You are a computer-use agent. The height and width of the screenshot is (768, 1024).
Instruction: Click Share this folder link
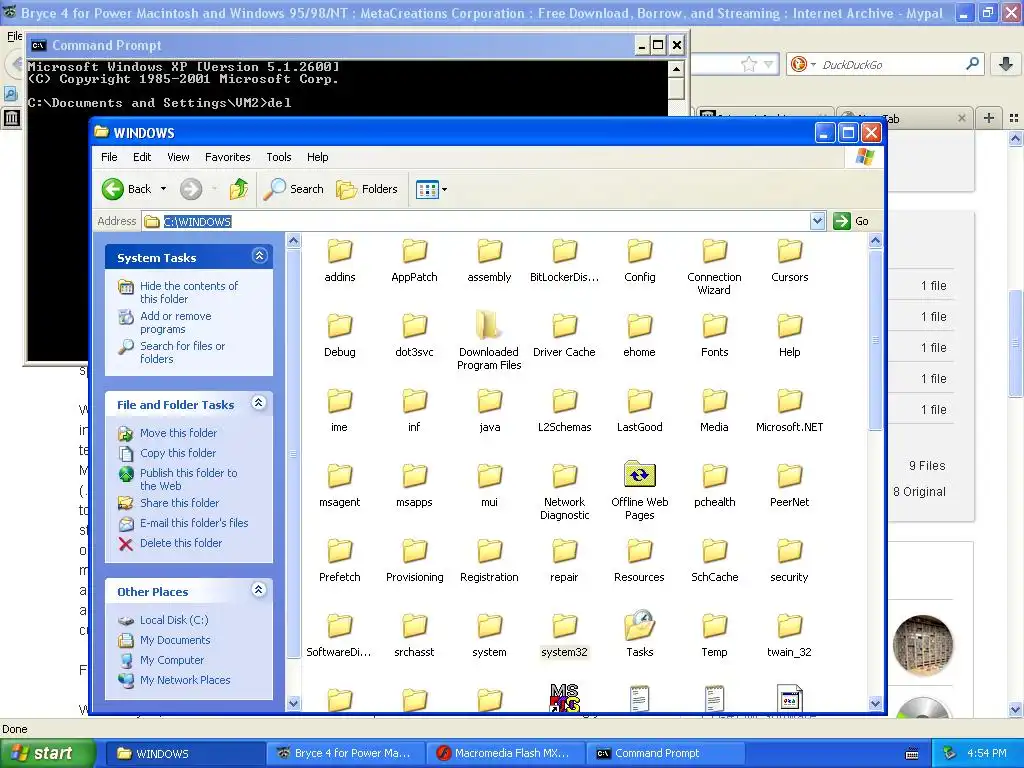pyautogui.click(x=180, y=503)
